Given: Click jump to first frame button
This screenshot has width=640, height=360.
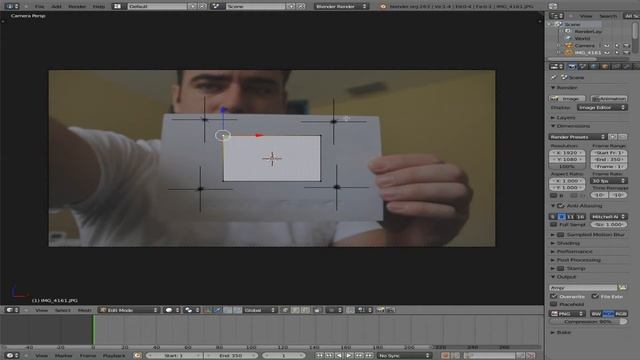Looking at the screenshot, I should [x=319, y=356].
